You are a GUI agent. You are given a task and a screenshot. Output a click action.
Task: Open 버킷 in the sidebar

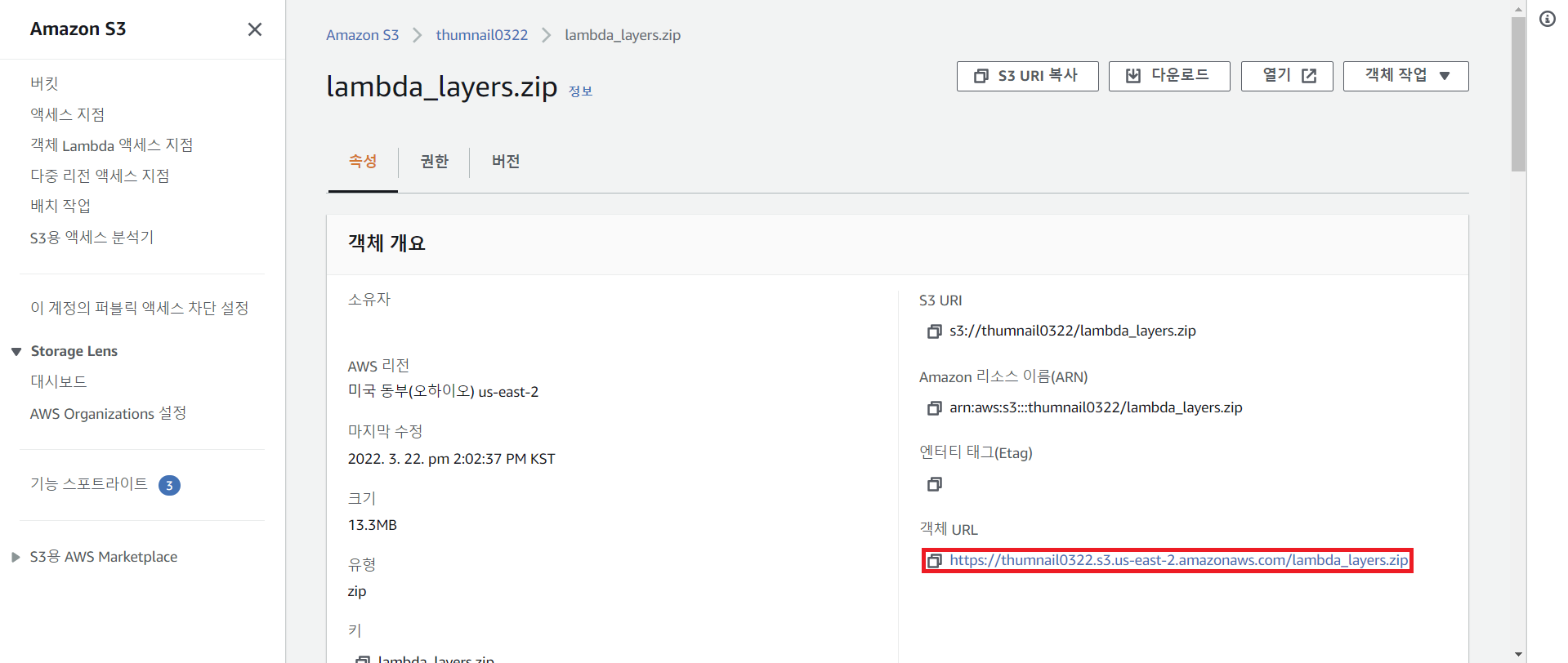coord(44,83)
